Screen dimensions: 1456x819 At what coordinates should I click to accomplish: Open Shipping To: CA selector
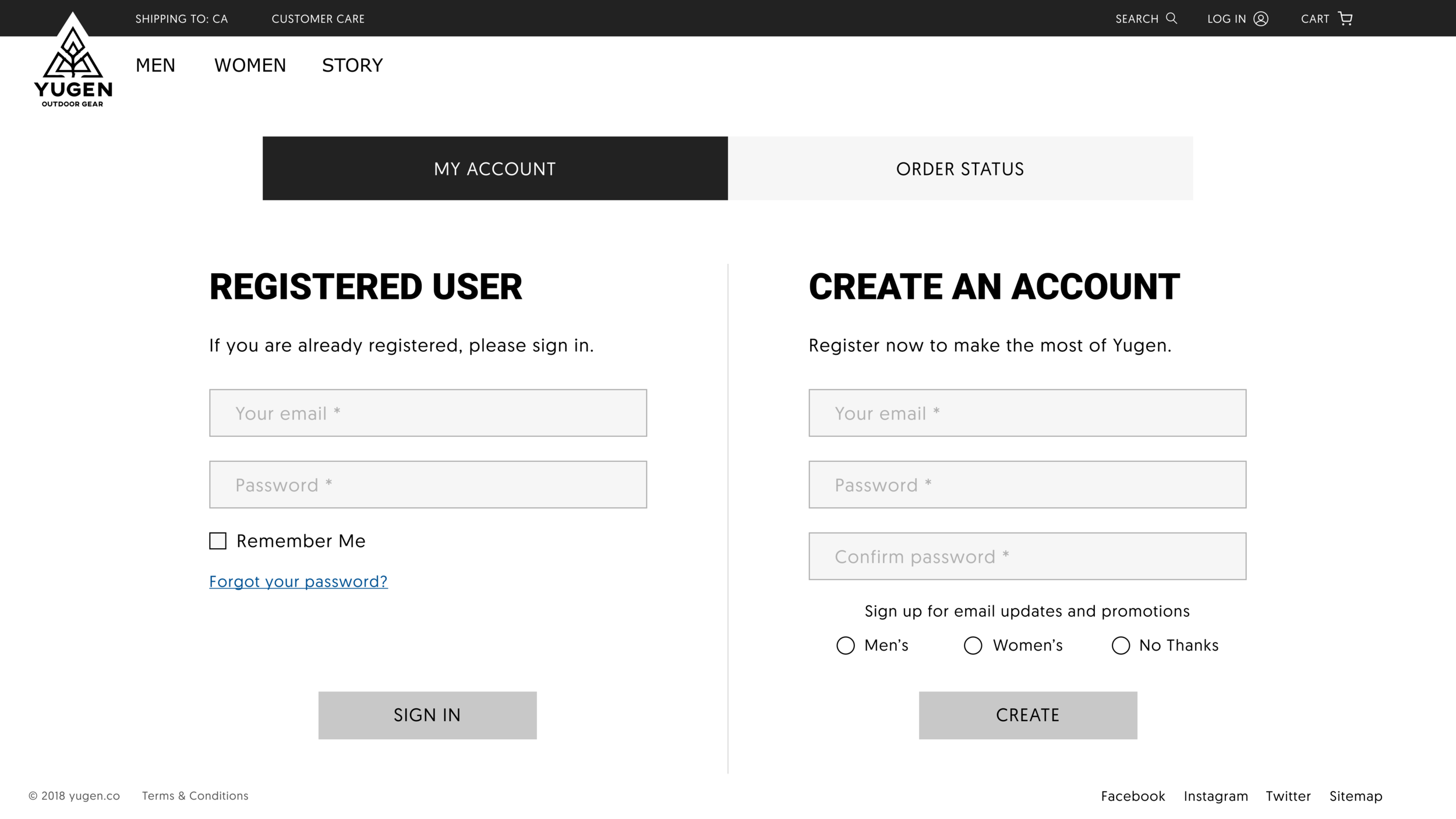coord(182,19)
